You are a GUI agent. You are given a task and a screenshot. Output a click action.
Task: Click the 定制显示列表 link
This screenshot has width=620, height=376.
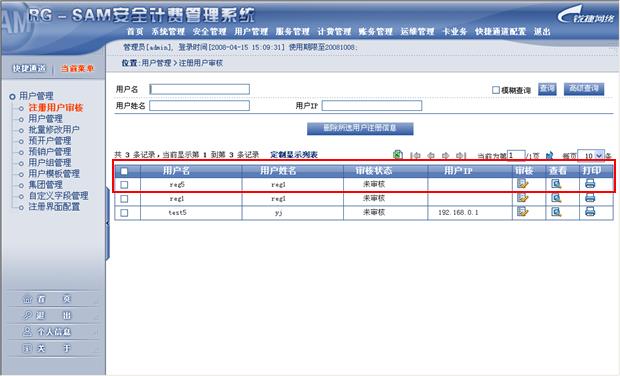294,155
